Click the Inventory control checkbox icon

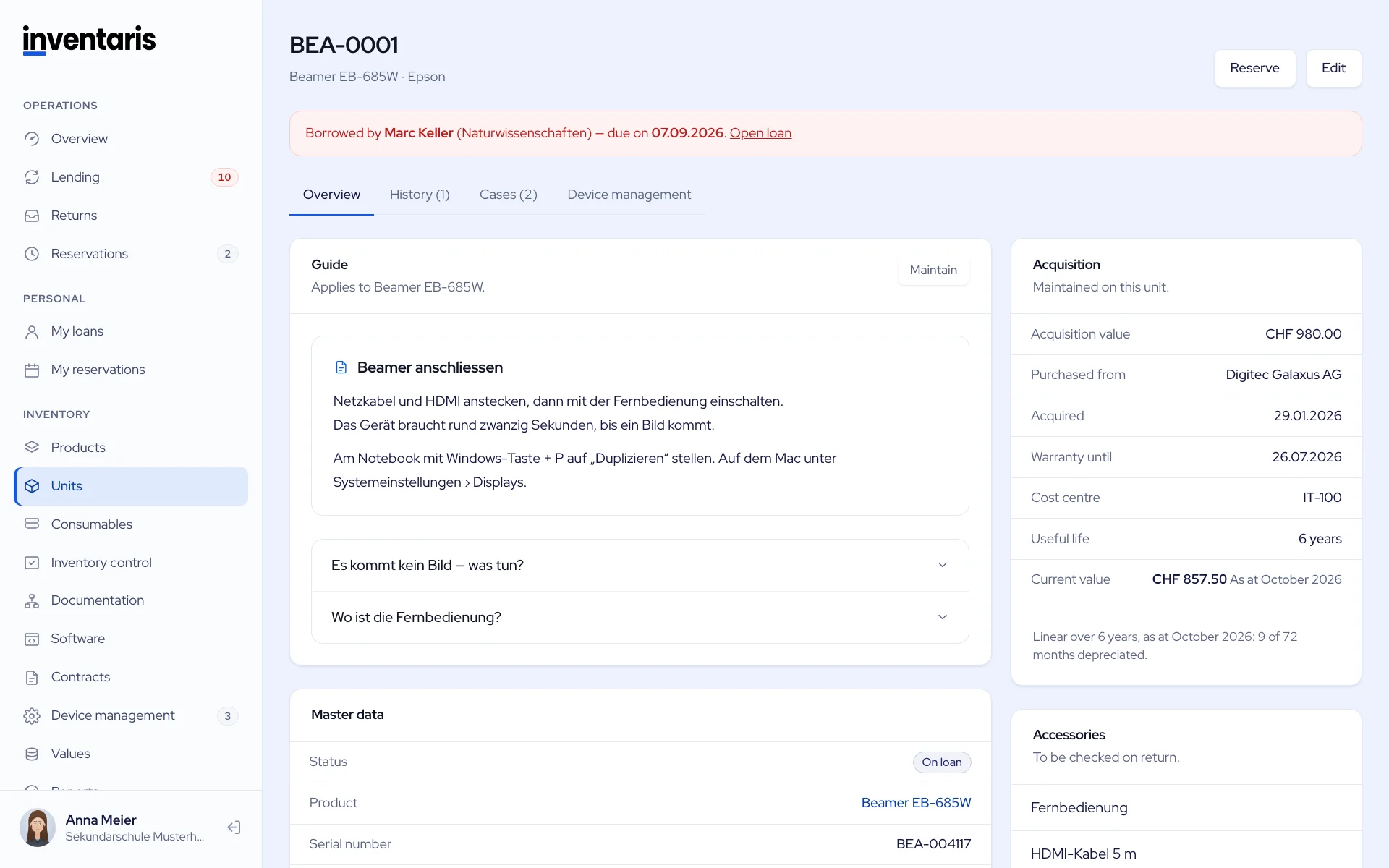tap(32, 563)
